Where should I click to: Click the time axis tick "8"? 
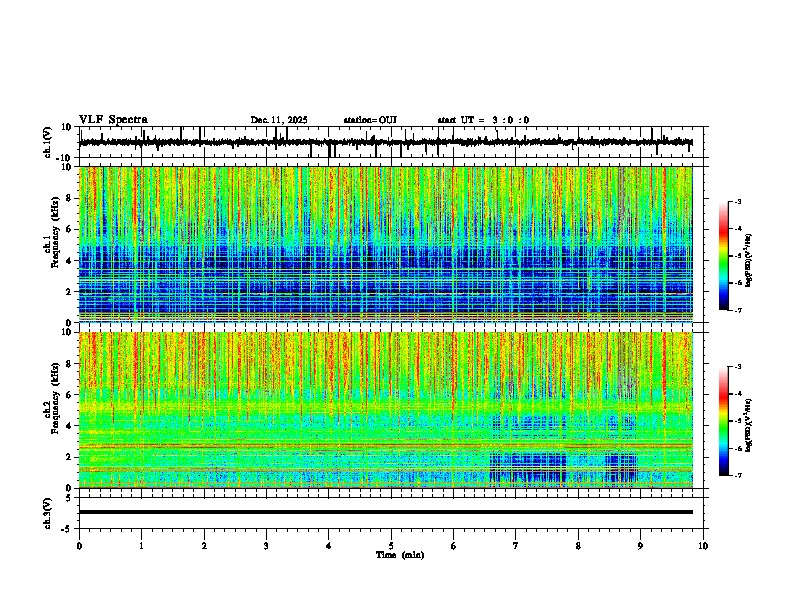[578, 546]
